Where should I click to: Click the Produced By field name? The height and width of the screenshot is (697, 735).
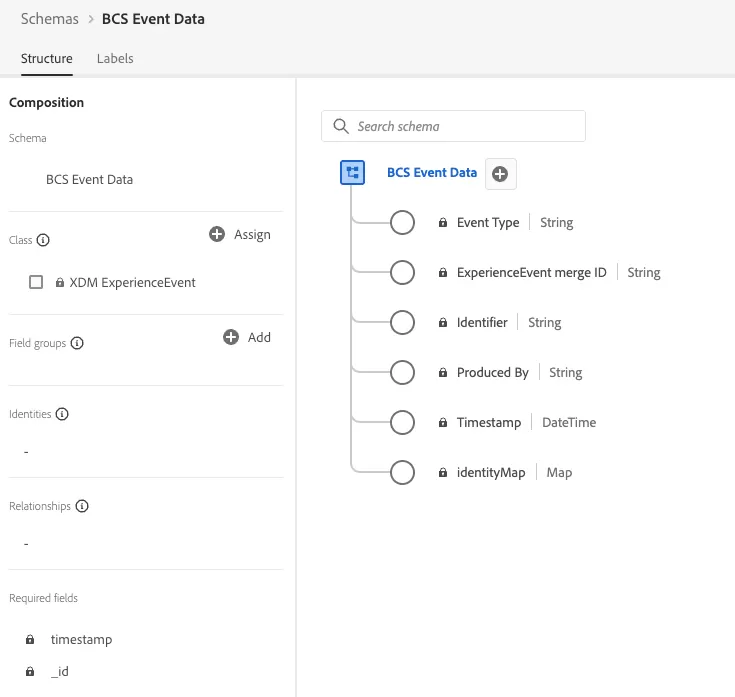(493, 373)
